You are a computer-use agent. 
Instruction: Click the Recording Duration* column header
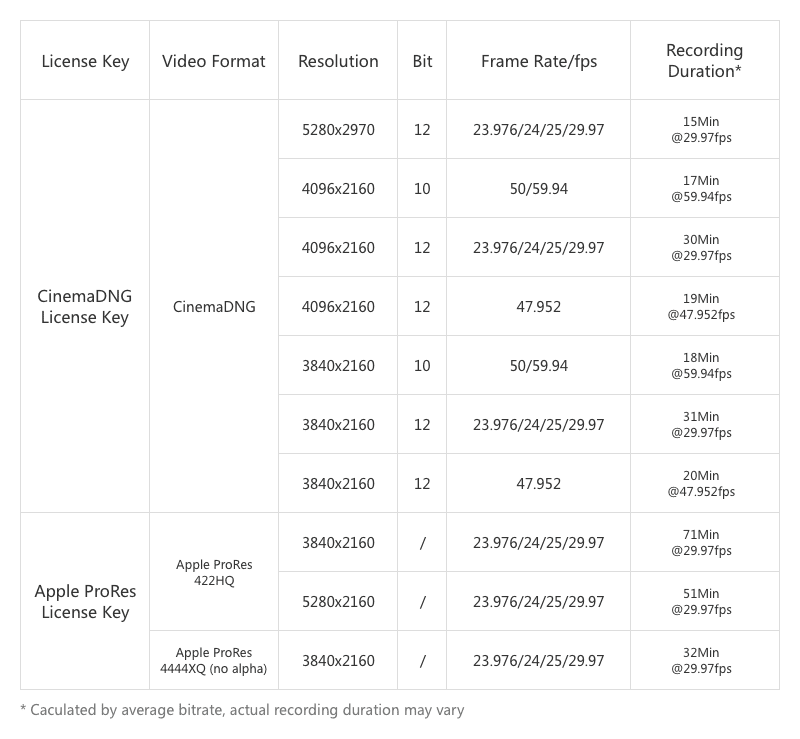point(704,60)
